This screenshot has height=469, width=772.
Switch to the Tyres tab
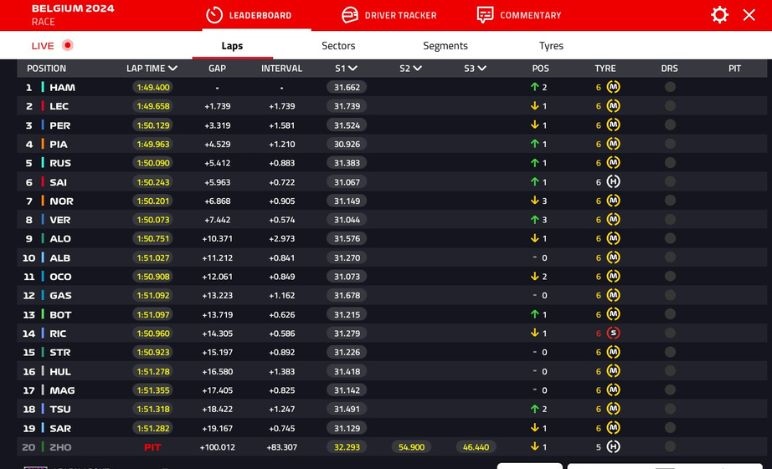tap(551, 46)
